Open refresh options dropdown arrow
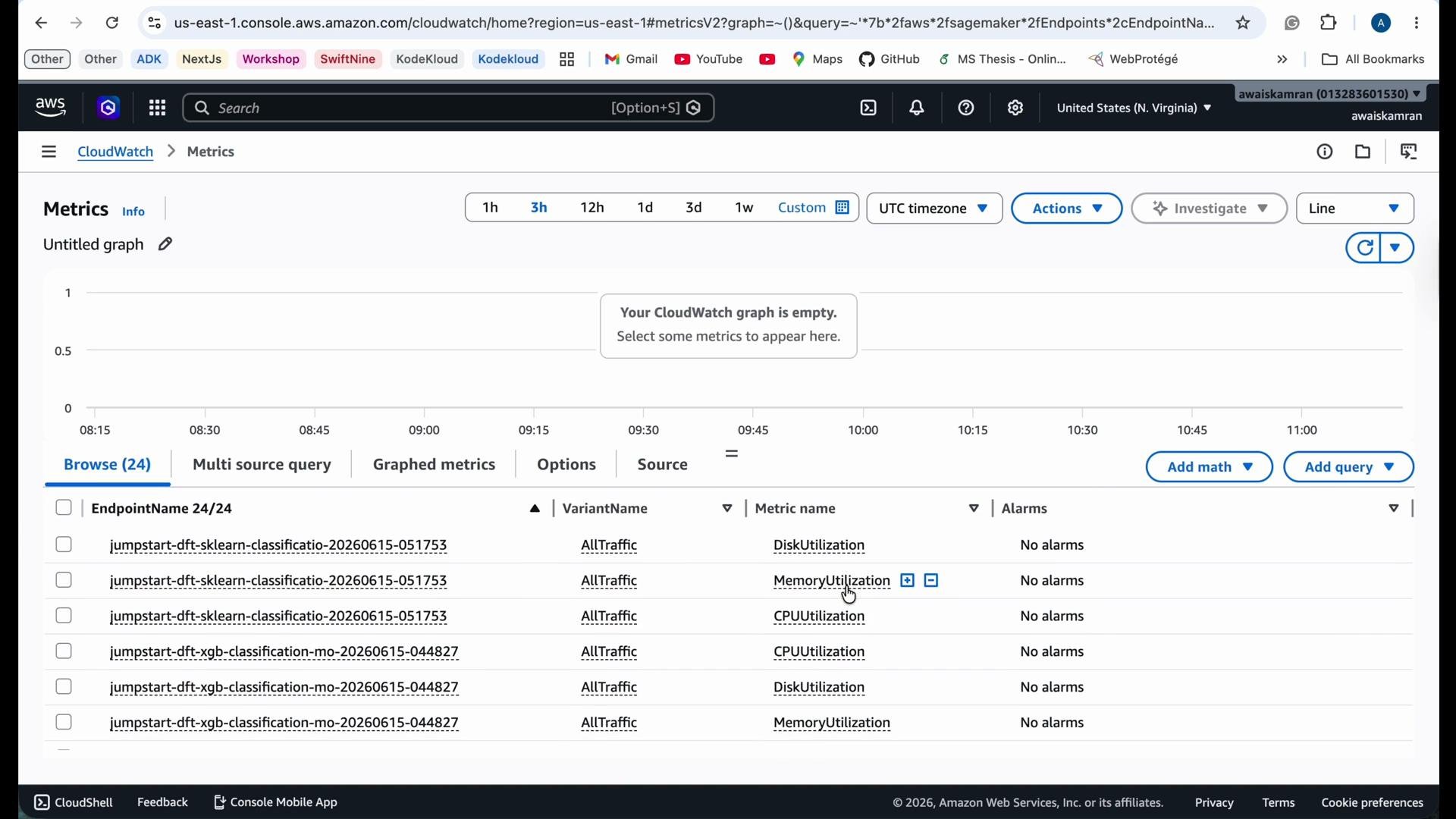1456x819 pixels. click(1397, 248)
